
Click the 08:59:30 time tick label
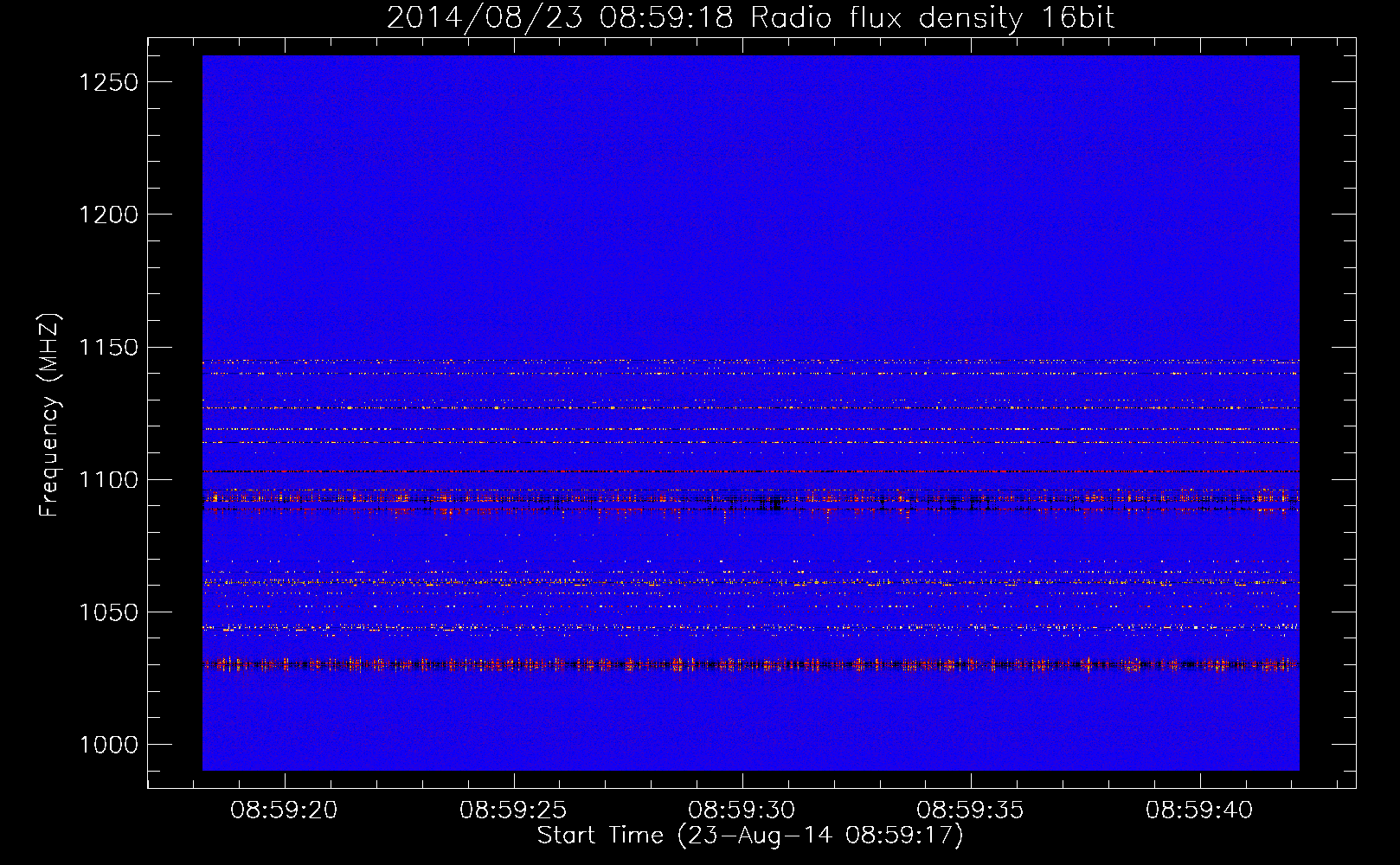pos(742,811)
